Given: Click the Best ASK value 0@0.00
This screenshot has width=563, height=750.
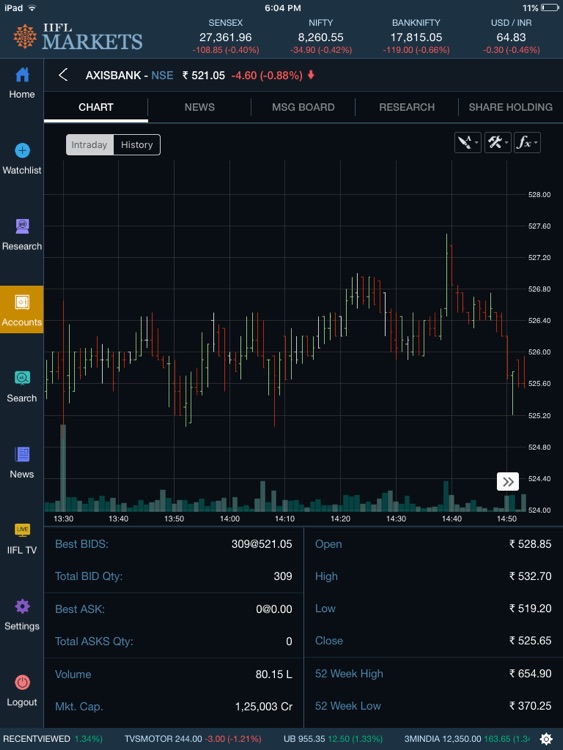Looking at the screenshot, I should pos(274,609).
